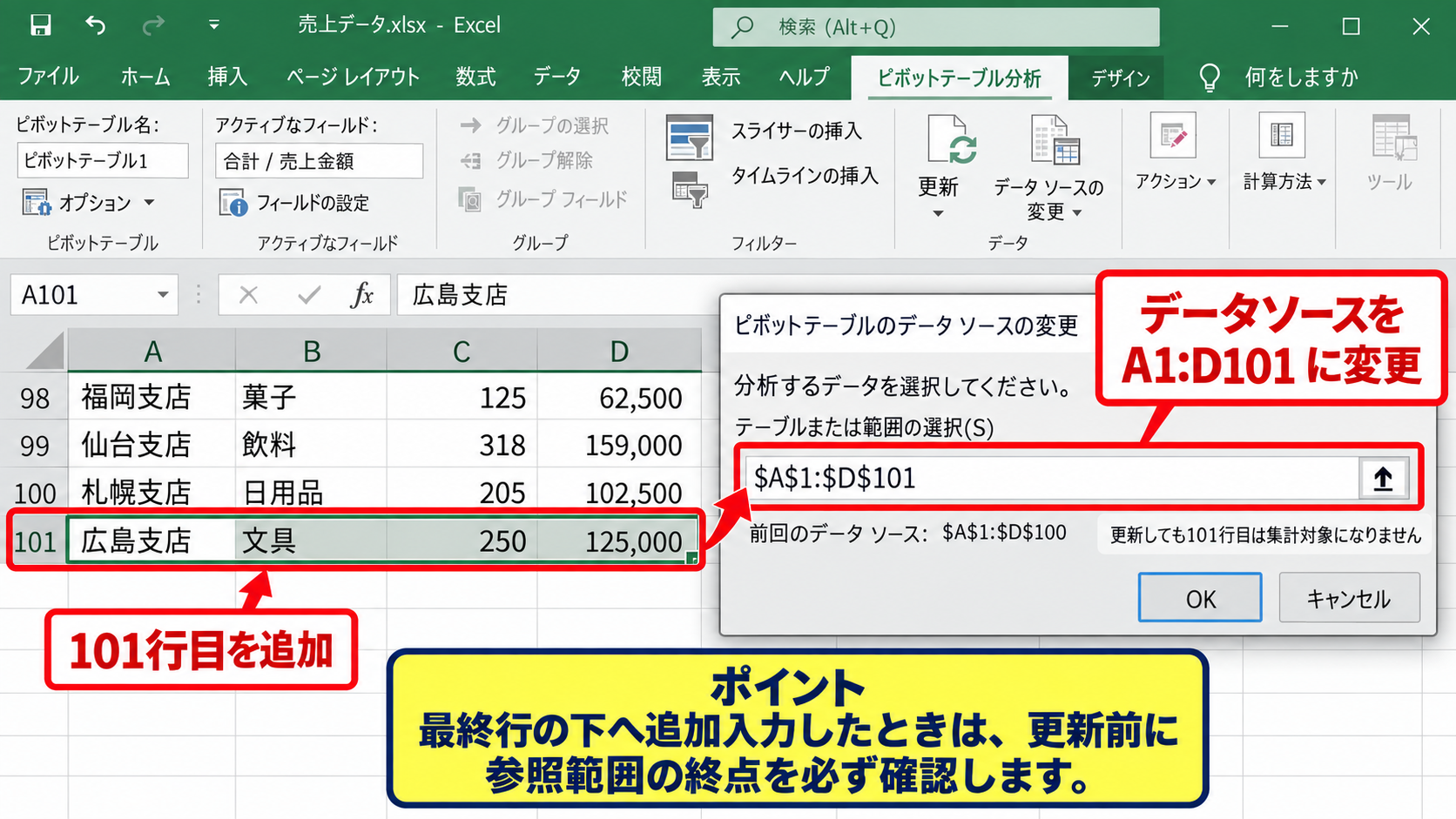Open the Name Box dropdown arrow
The width and height of the screenshot is (1456, 819).
[x=163, y=295]
